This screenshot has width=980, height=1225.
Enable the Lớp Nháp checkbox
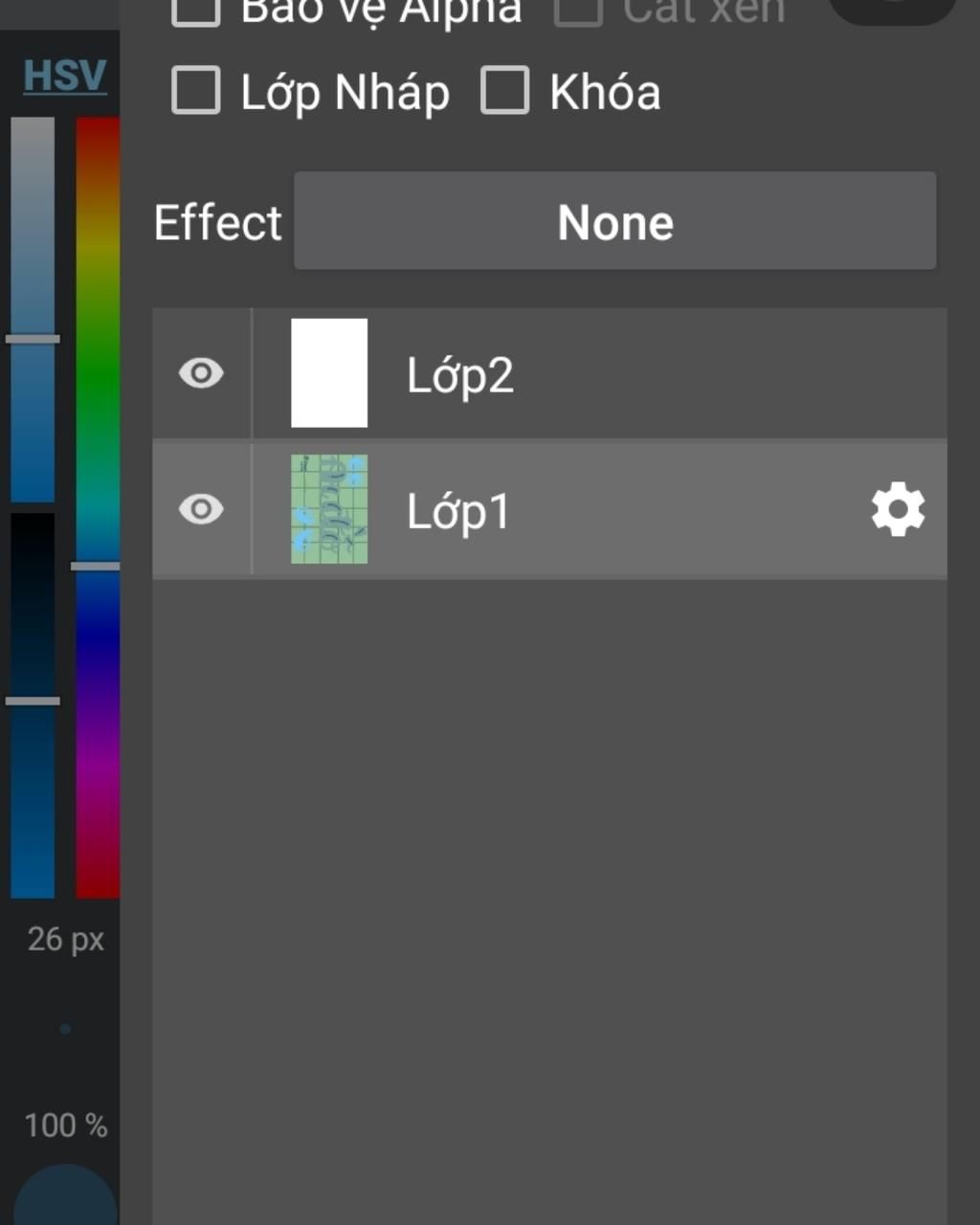(196, 91)
